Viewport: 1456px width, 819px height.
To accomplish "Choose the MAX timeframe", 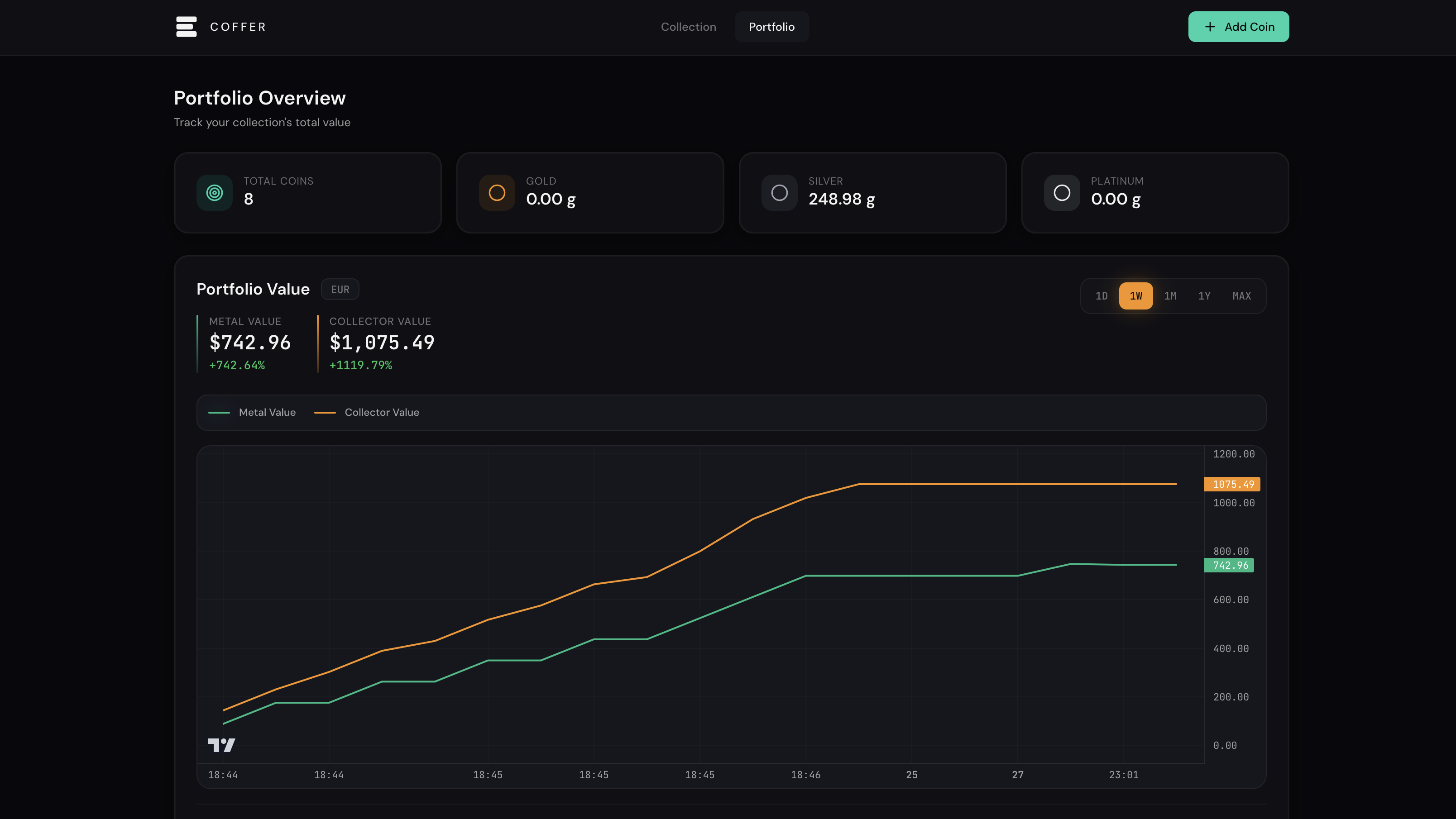I will click(x=1241, y=295).
